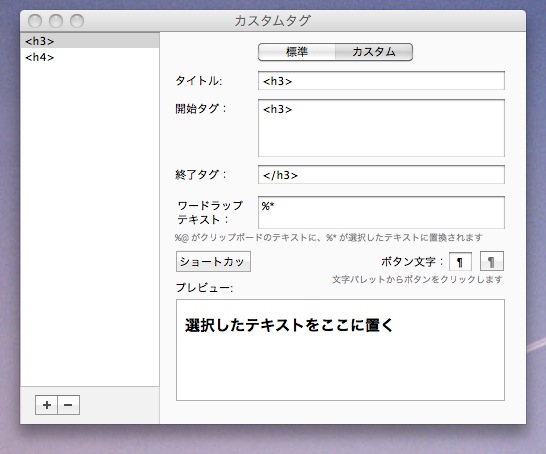Remove selected tag with minus button
Viewport: 546px width, 454px height.
[x=69, y=405]
